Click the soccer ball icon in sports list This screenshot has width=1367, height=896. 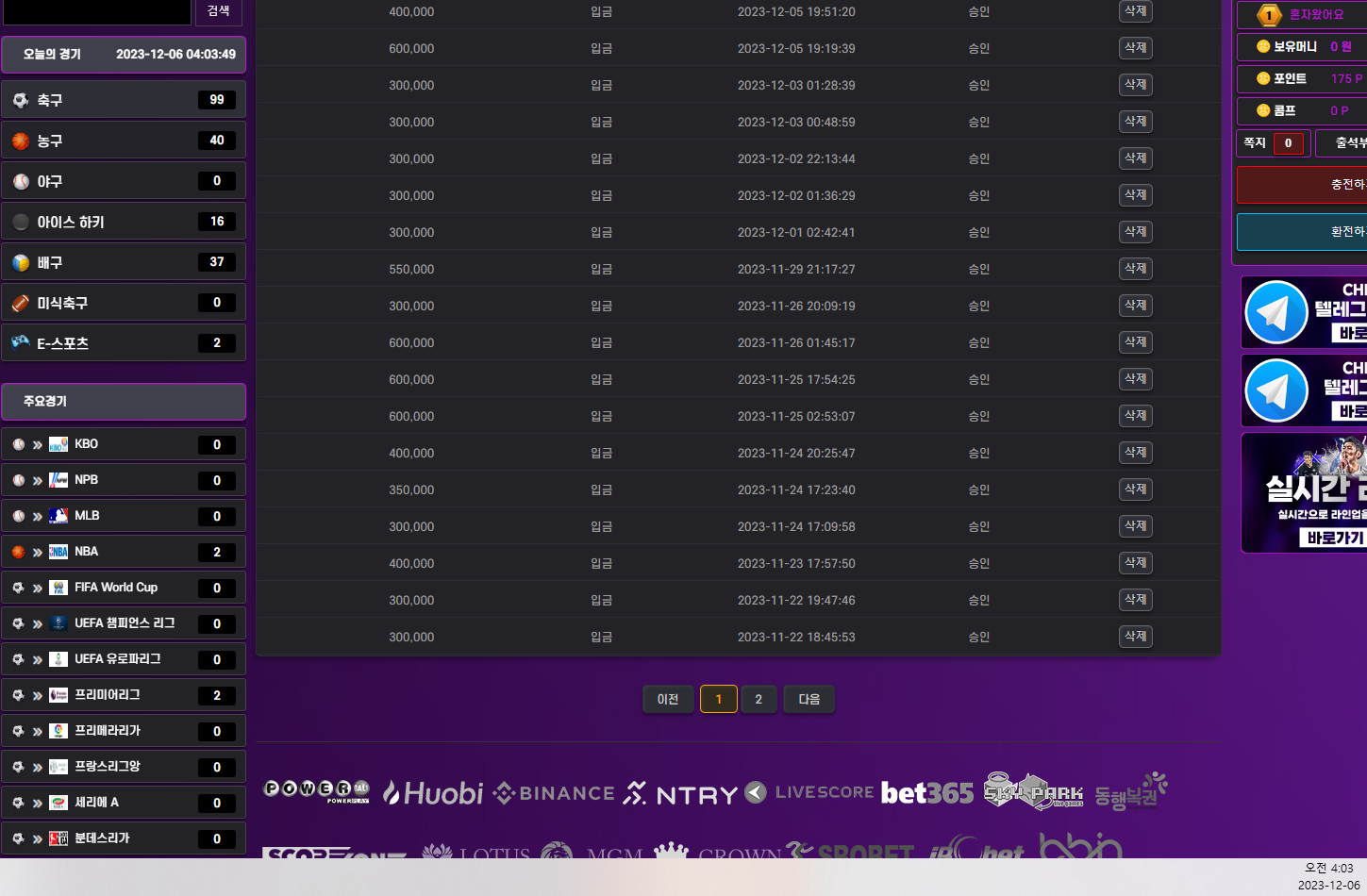click(21, 100)
